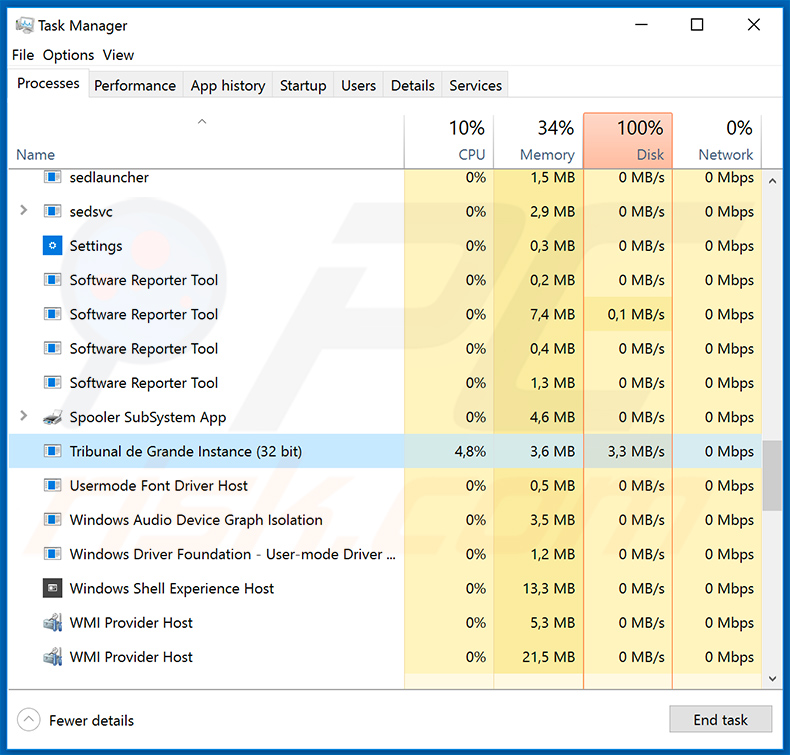Click the Windows Driver Foundation process icon
The height and width of the screenshot is (755, 790).
(52, 554)
